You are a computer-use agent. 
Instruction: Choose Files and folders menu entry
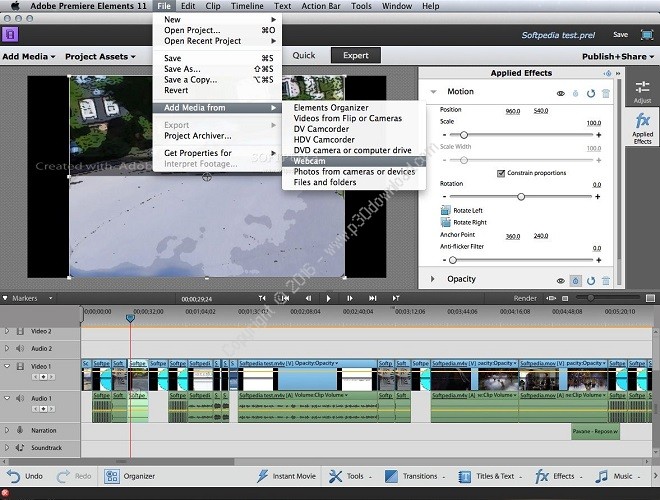click(354, 182)
